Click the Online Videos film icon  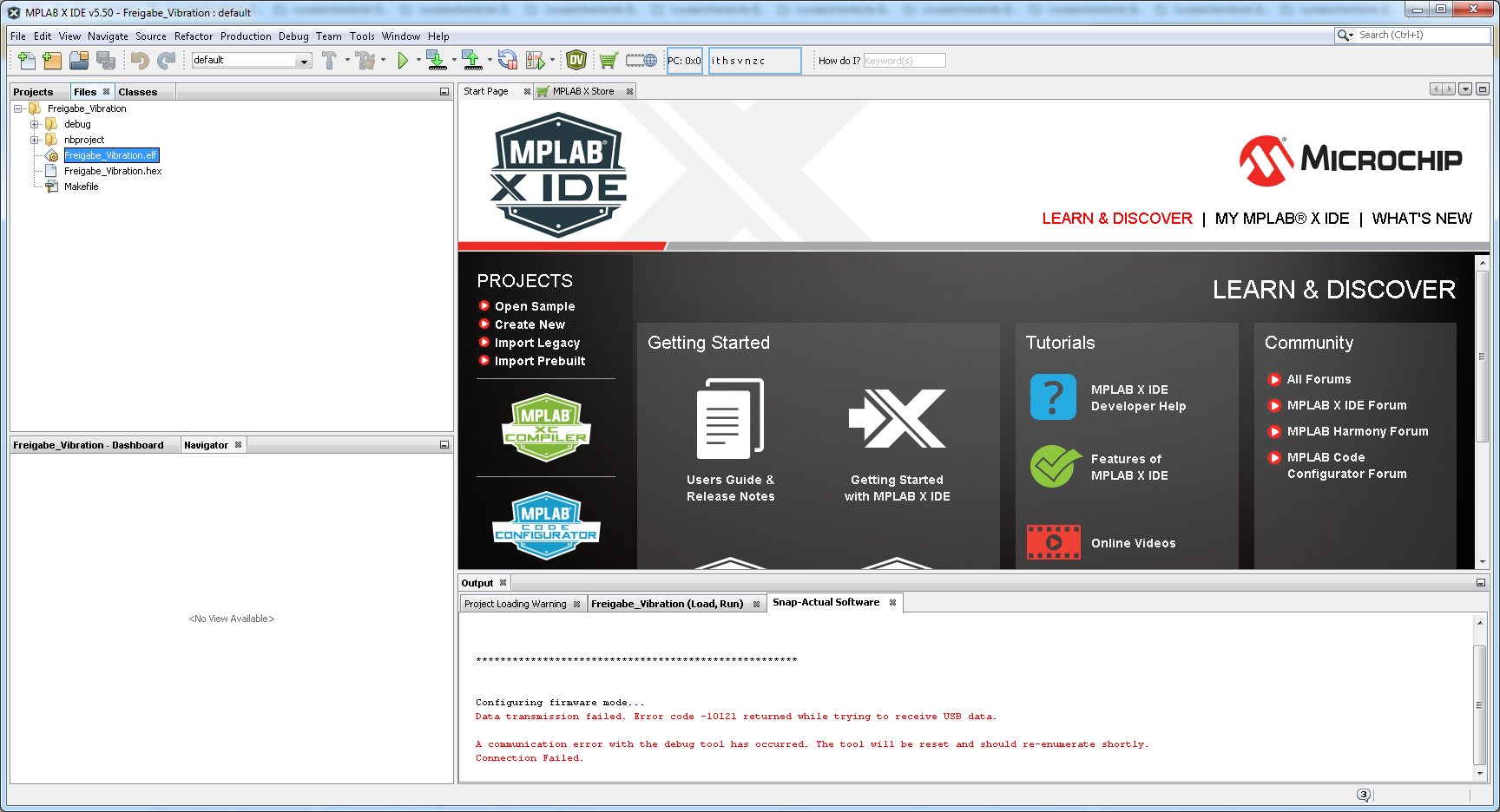point(1053,542)
